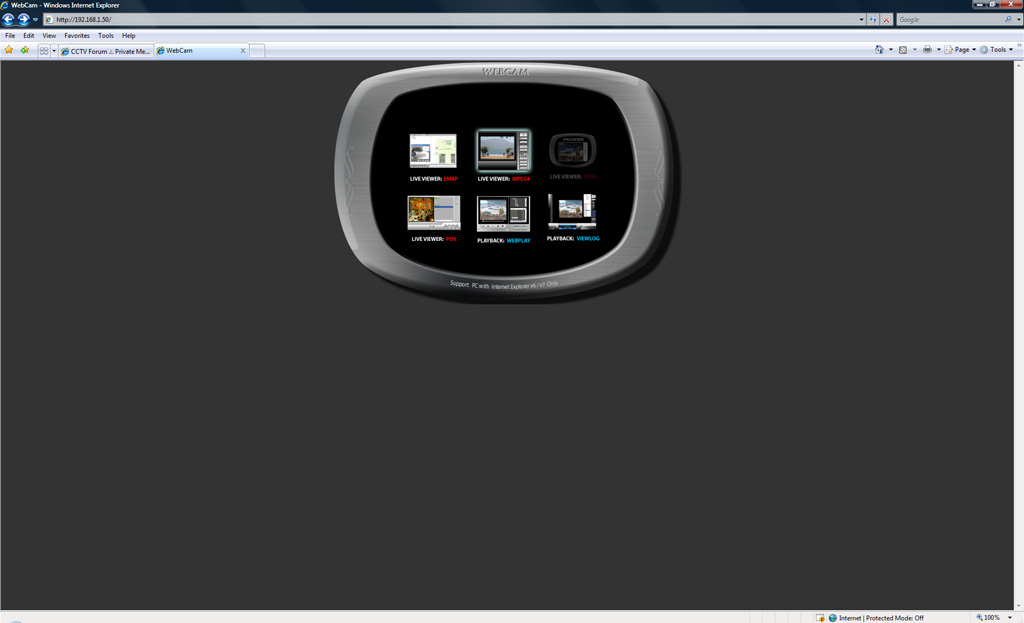Open the Playback ViewLog icon

point(572,212)
